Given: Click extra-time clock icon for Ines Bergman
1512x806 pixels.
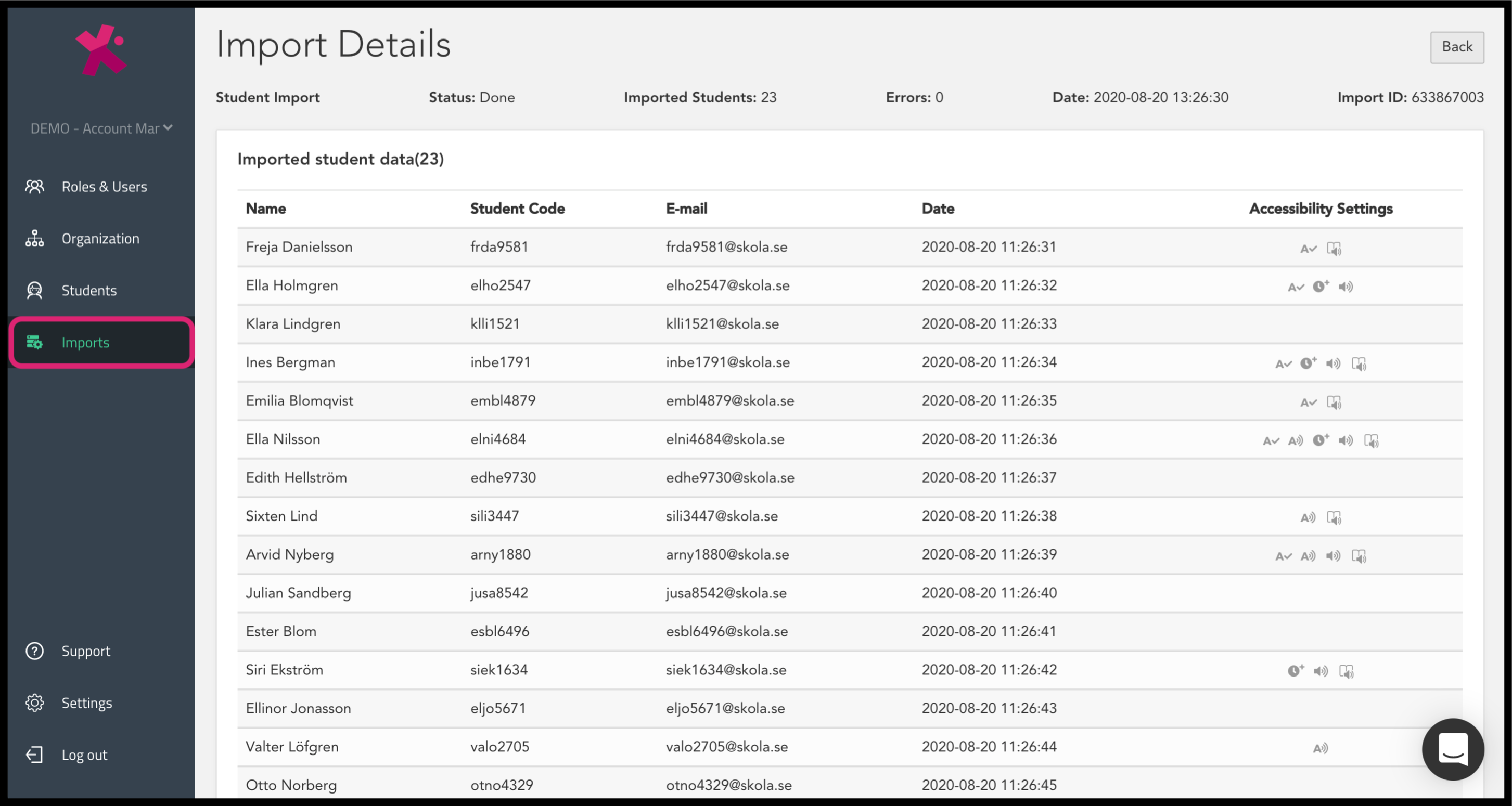Looking at the screenshot, I should tap(1309, 362).
